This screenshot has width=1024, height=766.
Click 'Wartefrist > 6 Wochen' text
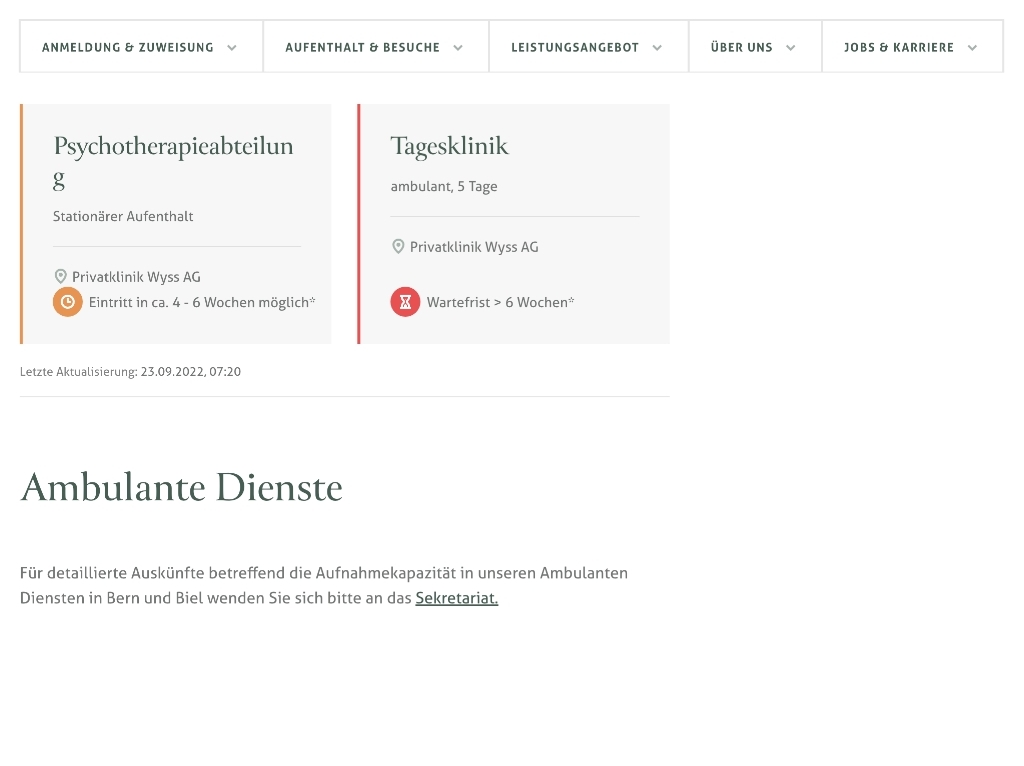pyautogui.click(x=500, y=302)
